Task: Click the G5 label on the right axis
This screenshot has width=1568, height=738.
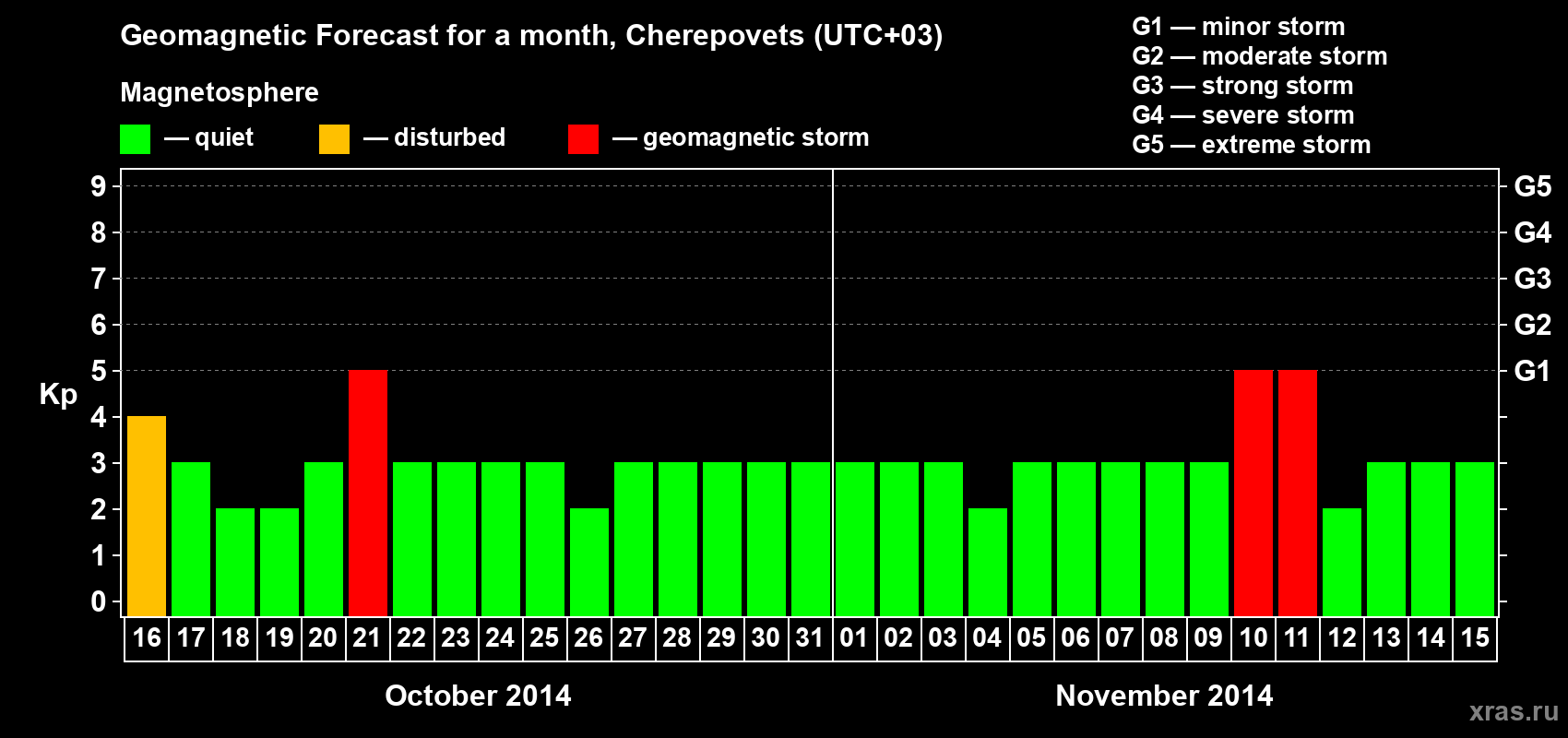Action: pos(1532,186)
